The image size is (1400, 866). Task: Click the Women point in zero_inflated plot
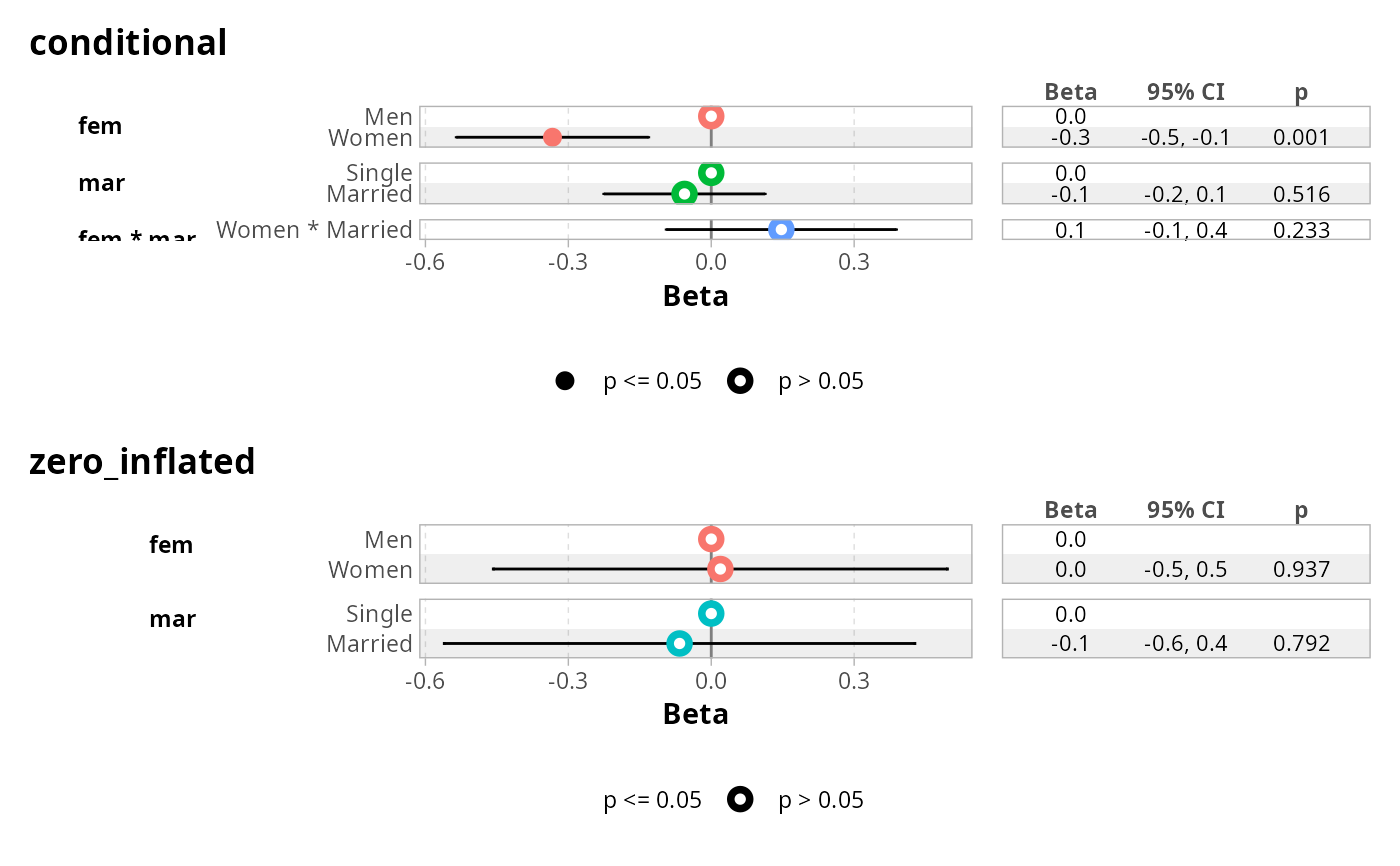click(x=720, y=569)
